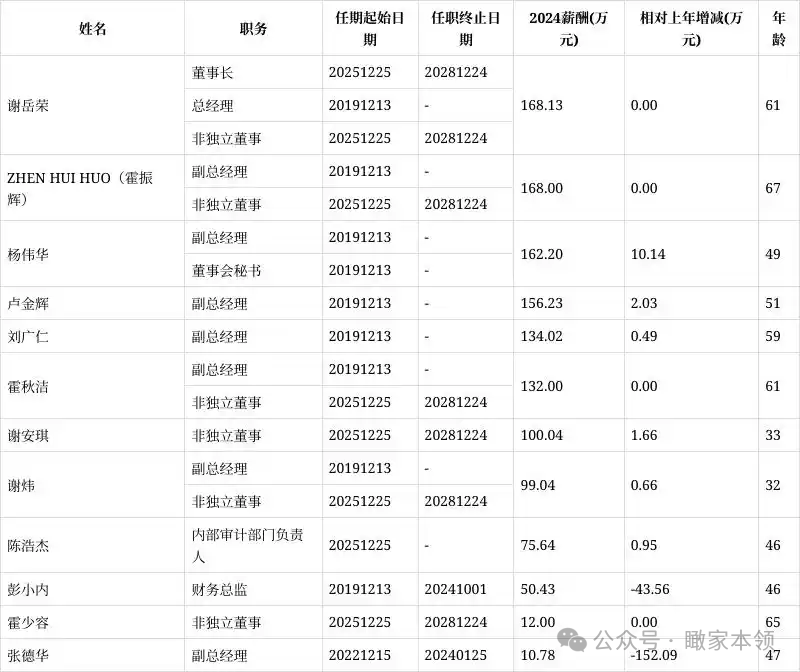800x672 pixels.
Task: Select 霍秋洁's 非独立董事 position cell
Action: pos(218,402)
